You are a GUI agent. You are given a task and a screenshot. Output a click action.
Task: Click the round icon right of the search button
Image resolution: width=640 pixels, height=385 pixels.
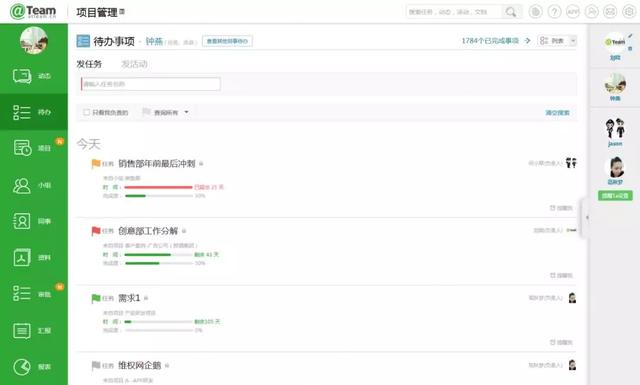(536, 12)
